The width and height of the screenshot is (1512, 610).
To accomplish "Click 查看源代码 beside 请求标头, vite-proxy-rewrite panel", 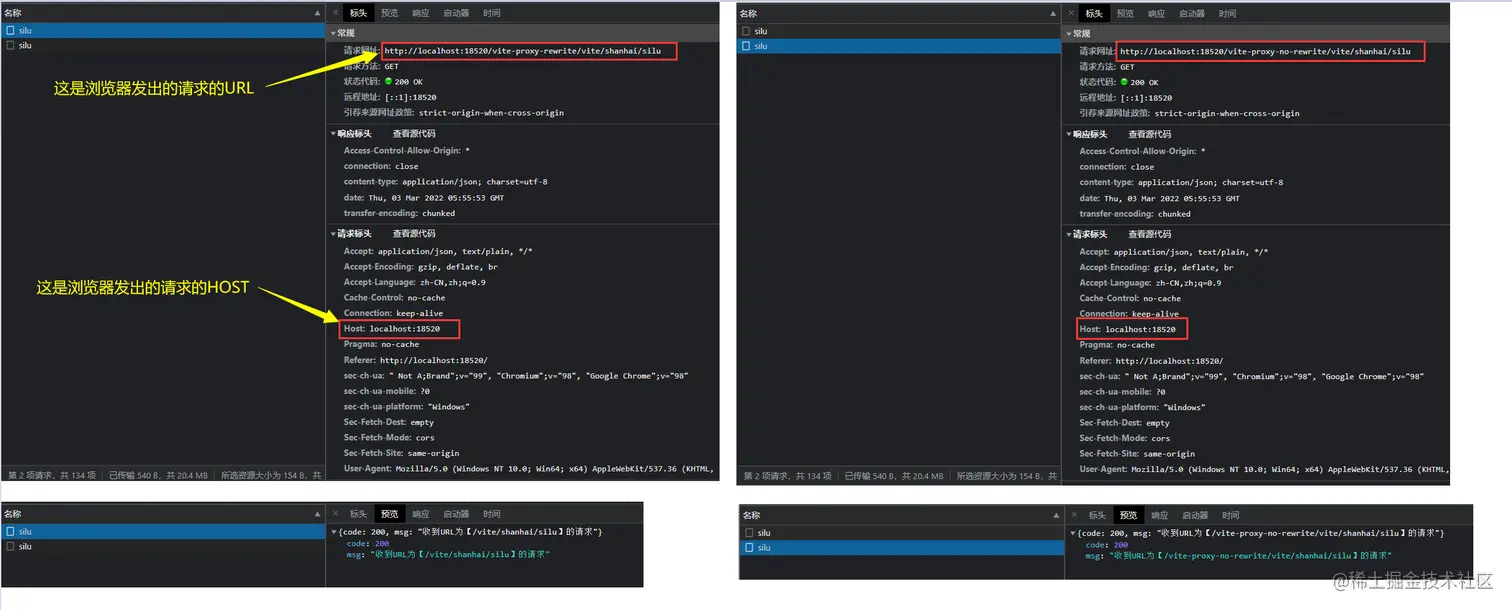I will tap(414, 234).
